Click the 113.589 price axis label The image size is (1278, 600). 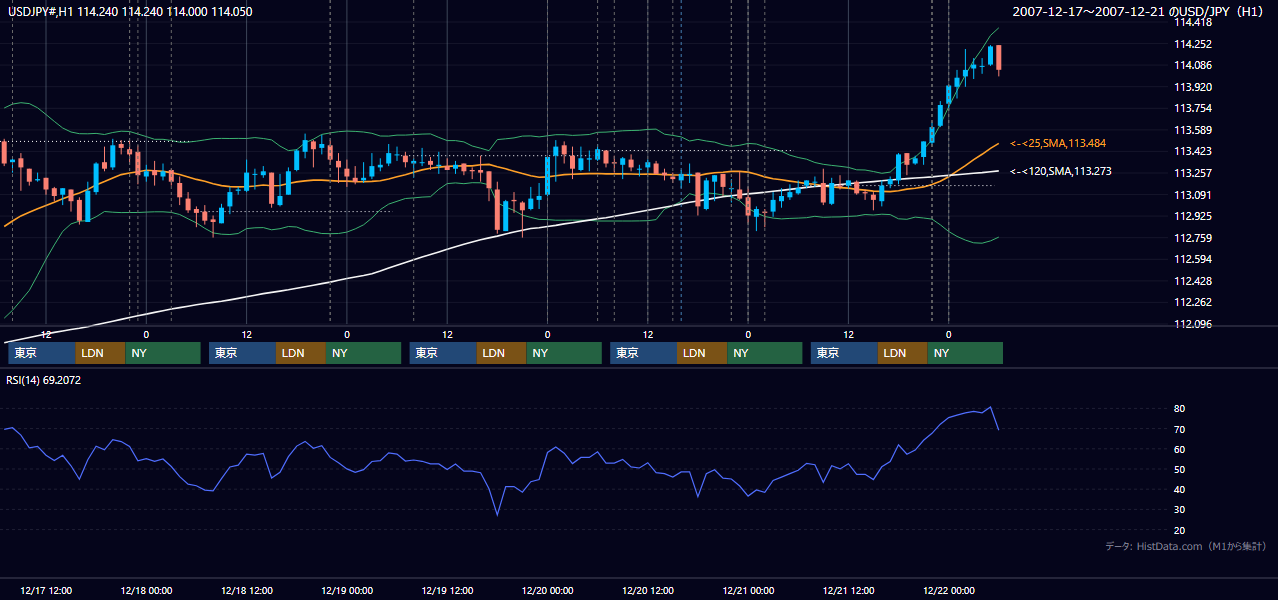(x=1195, y=130)
